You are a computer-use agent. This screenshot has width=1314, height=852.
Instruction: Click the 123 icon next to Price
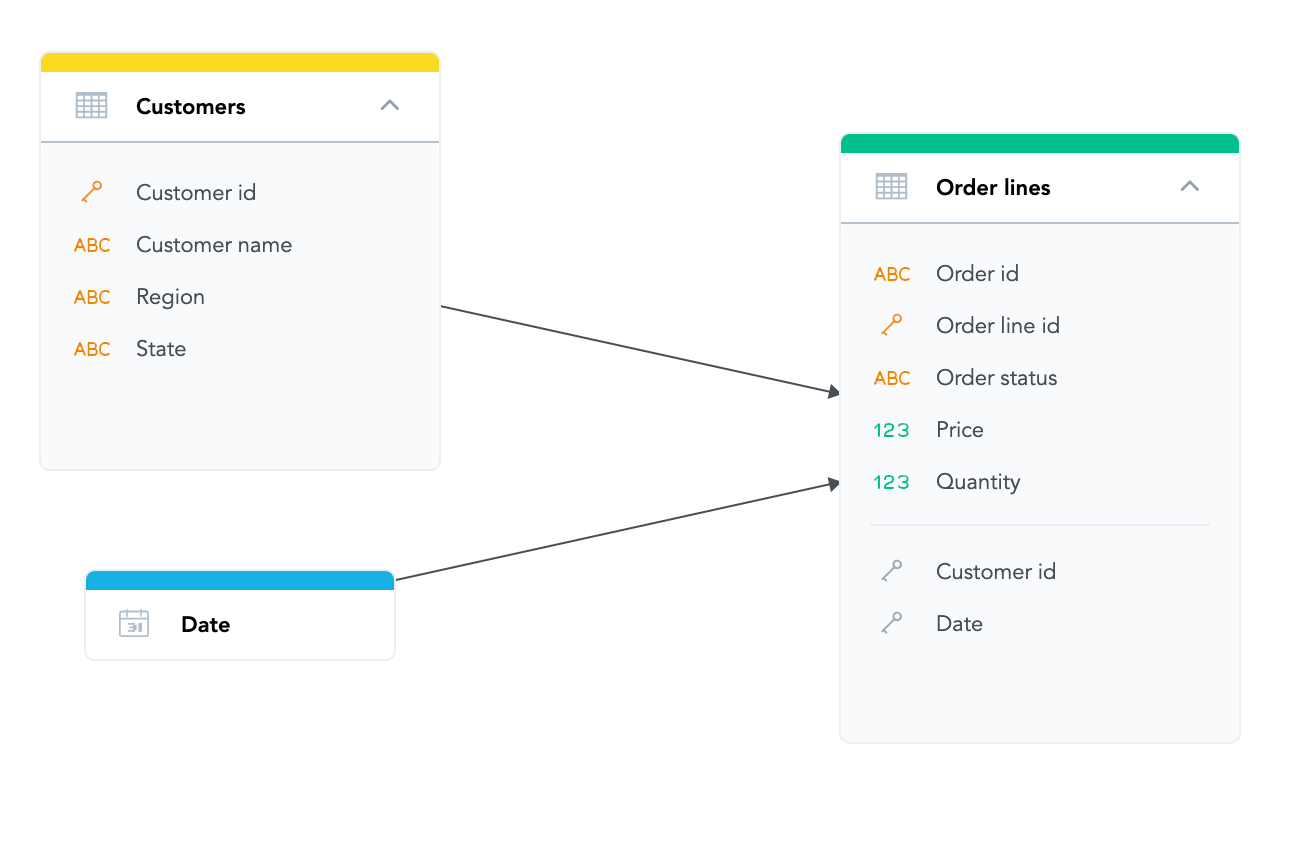coord(891,430)
